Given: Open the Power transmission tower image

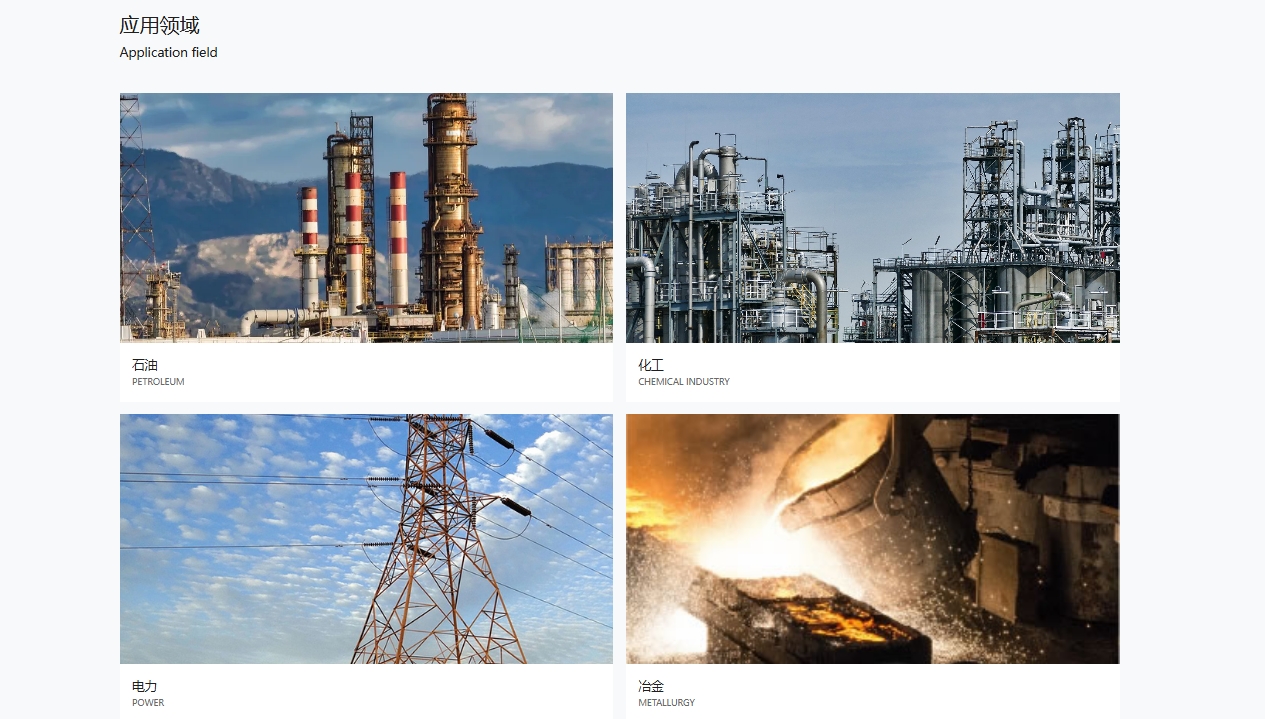Looking at the screenshot, I should [x=366, y=539].
